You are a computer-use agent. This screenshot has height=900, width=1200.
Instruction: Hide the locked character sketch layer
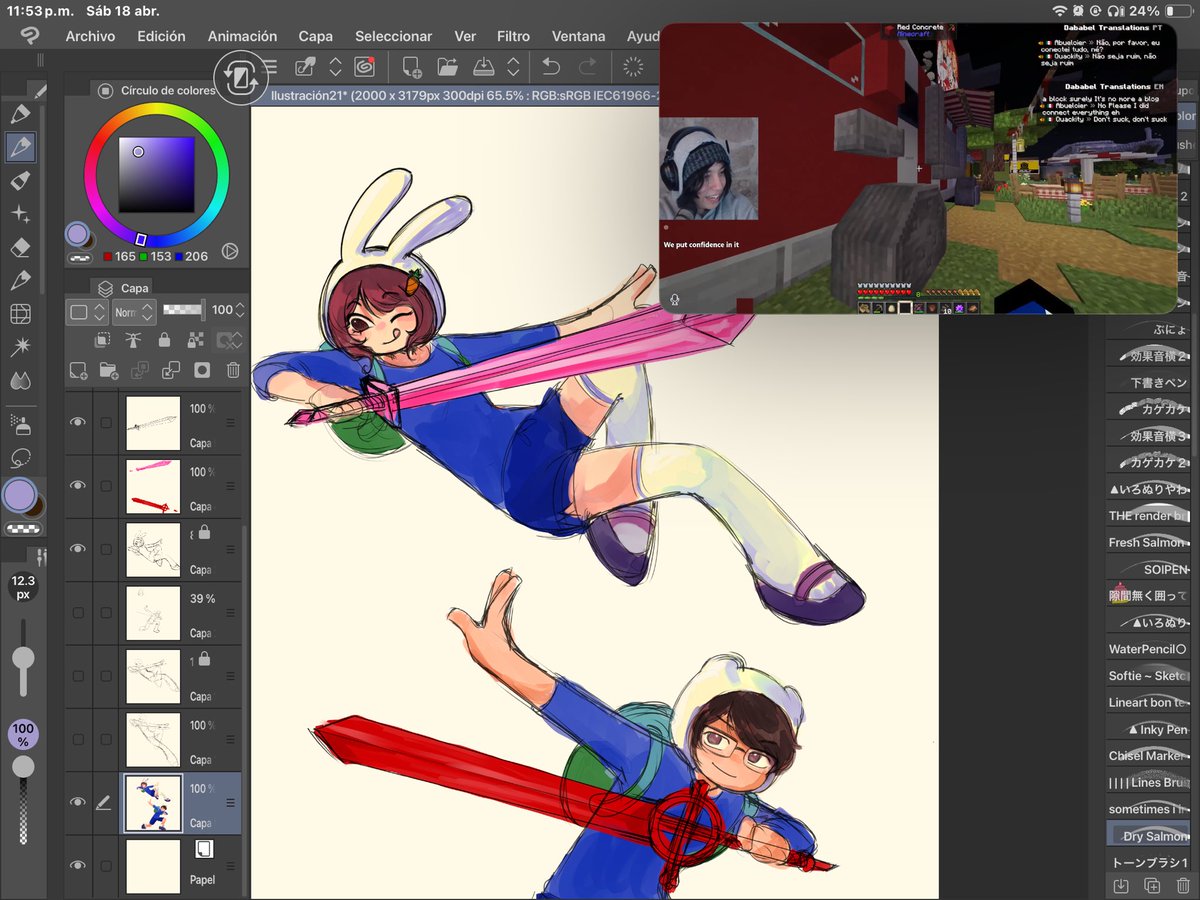(78, 549)
